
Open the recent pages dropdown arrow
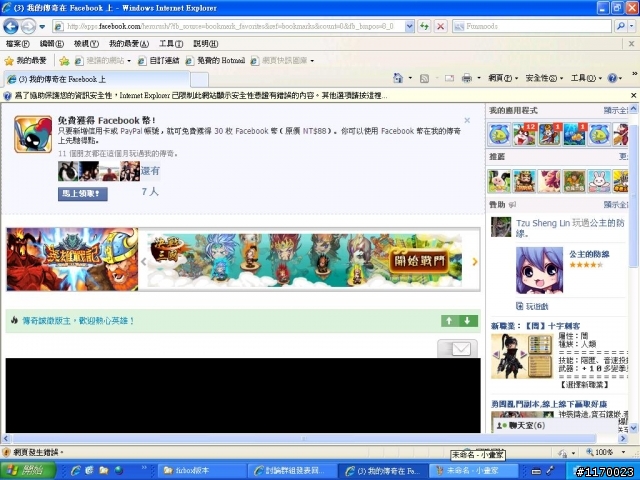click(42, 27)
